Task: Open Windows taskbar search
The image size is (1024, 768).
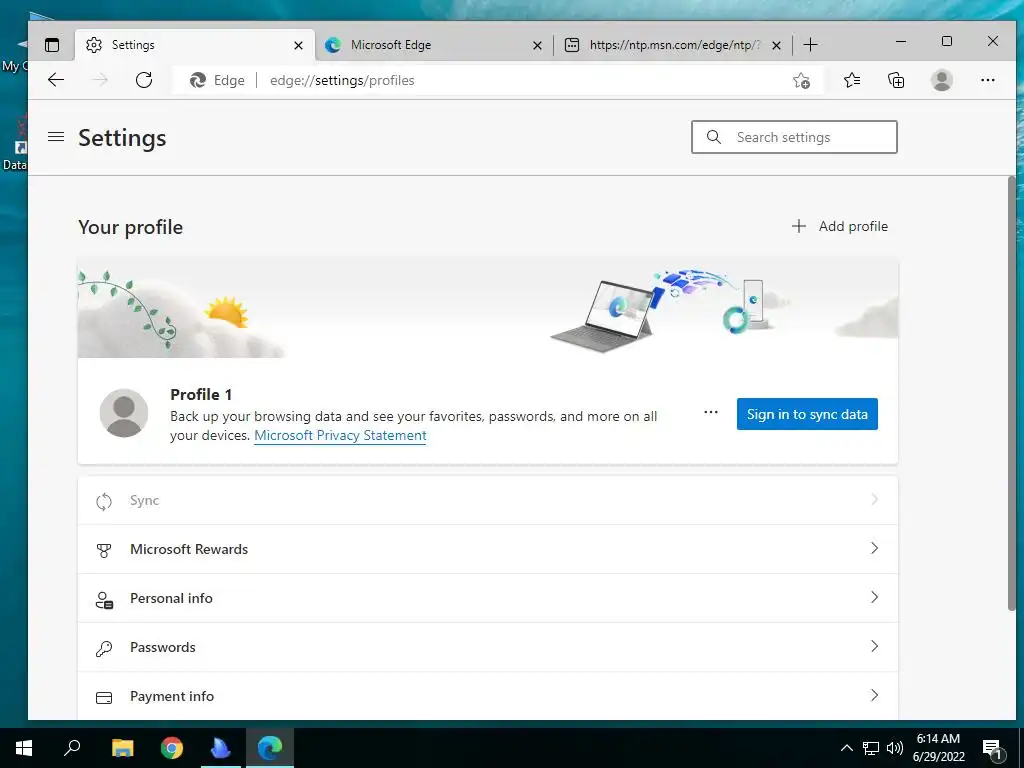Action: click(72, 747)
